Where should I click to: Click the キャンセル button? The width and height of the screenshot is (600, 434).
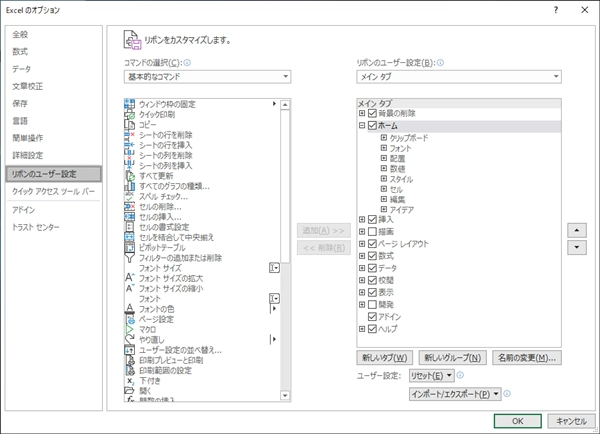tap(571, 421)
